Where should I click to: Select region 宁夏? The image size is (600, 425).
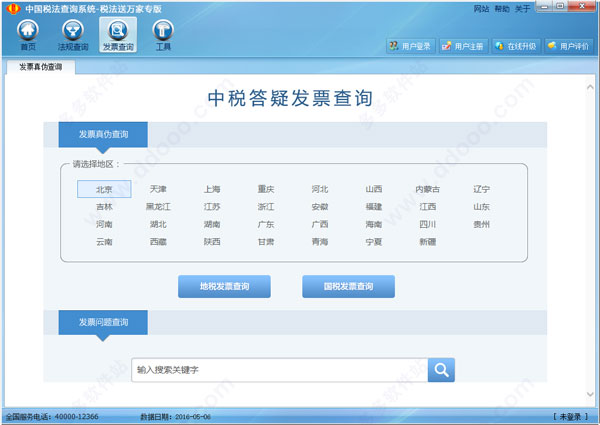[x=374, y=242]
